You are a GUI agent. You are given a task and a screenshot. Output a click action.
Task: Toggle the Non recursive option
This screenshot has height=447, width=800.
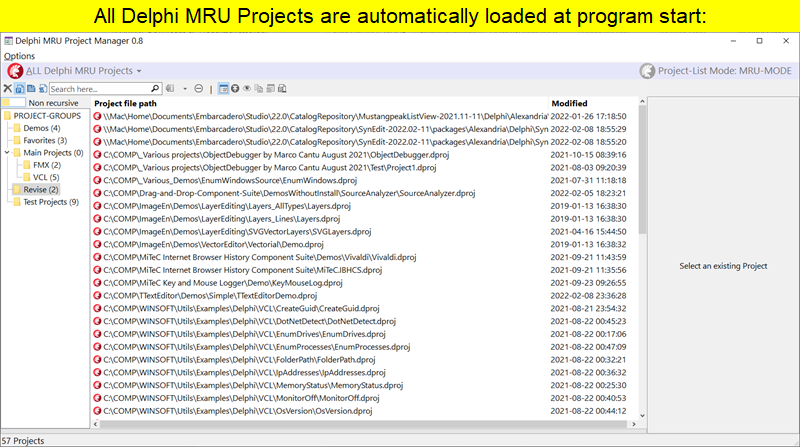coord(13,103)
